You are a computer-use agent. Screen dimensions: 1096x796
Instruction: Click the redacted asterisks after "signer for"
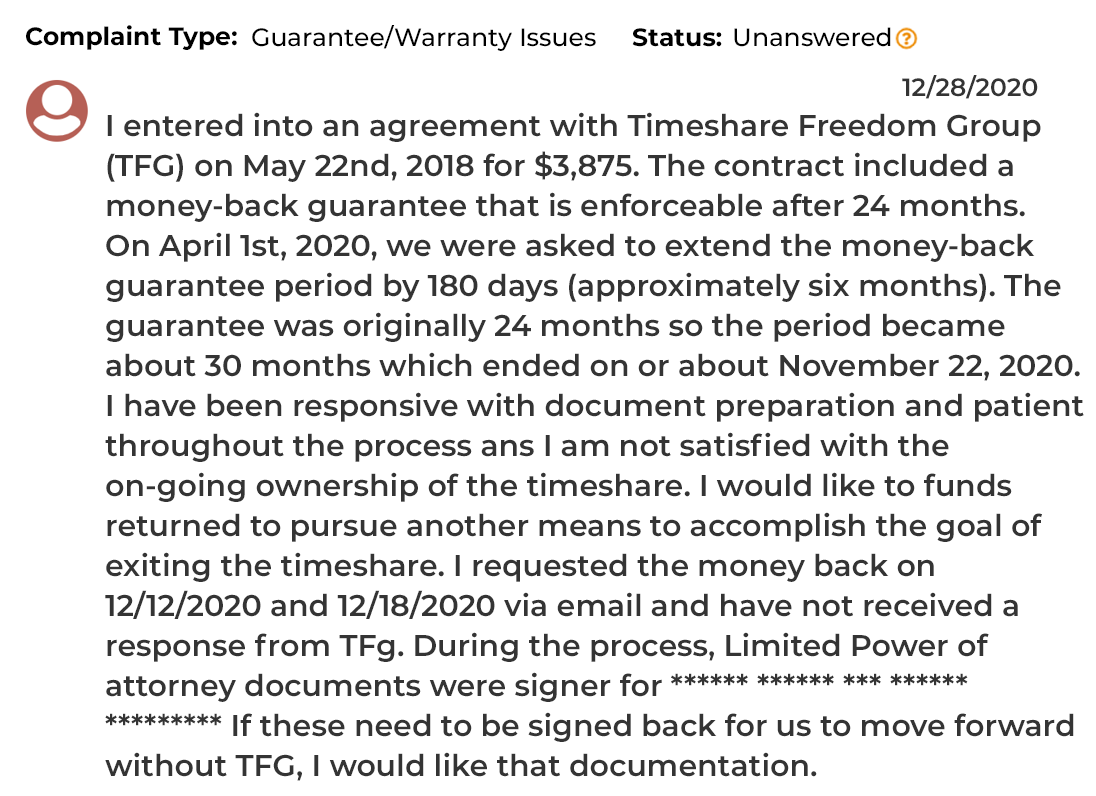[819, 681]
